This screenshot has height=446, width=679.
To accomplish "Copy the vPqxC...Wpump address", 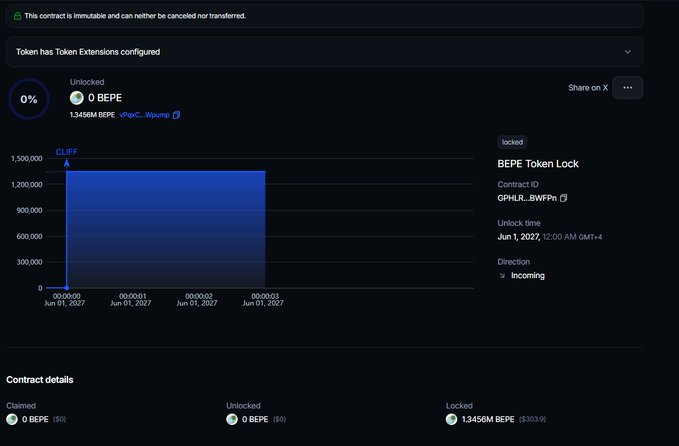I will tap(176, 115).
